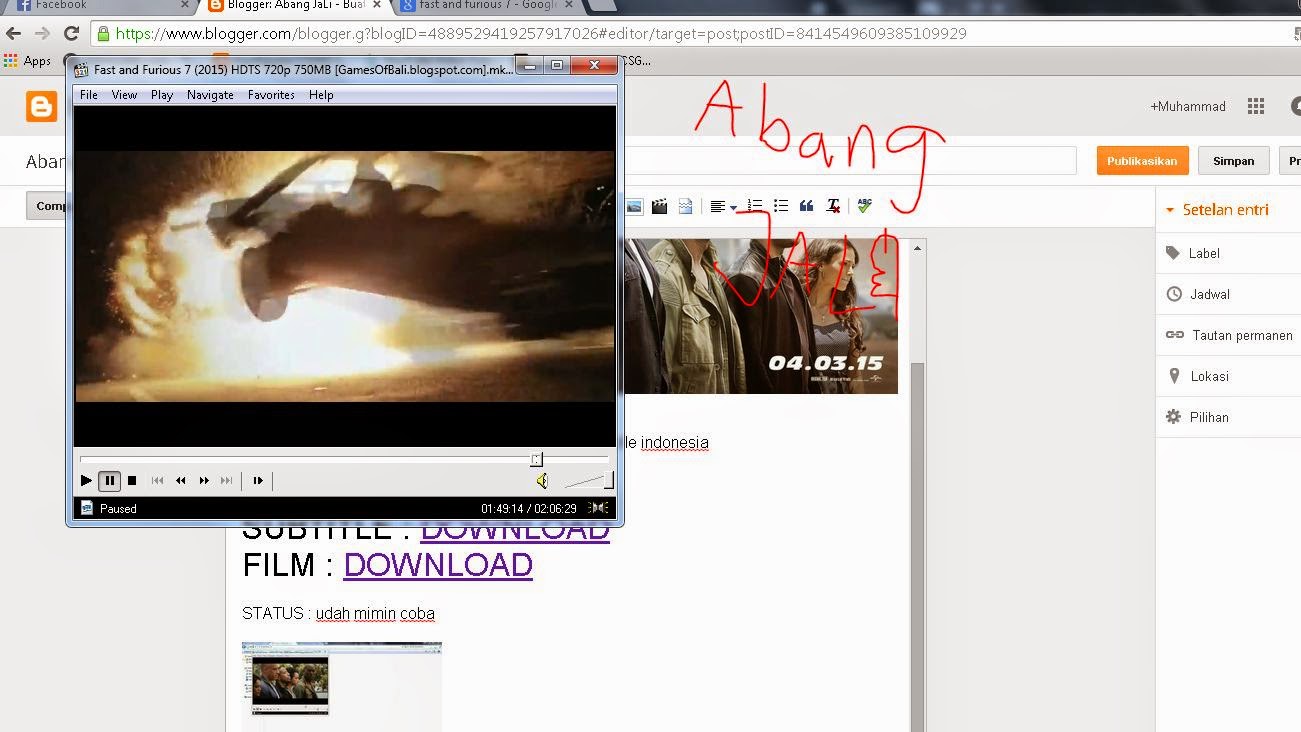Click the insert video clapperboard icon
This screenshot has height=732, width=1301.
(x=659, y=206)
